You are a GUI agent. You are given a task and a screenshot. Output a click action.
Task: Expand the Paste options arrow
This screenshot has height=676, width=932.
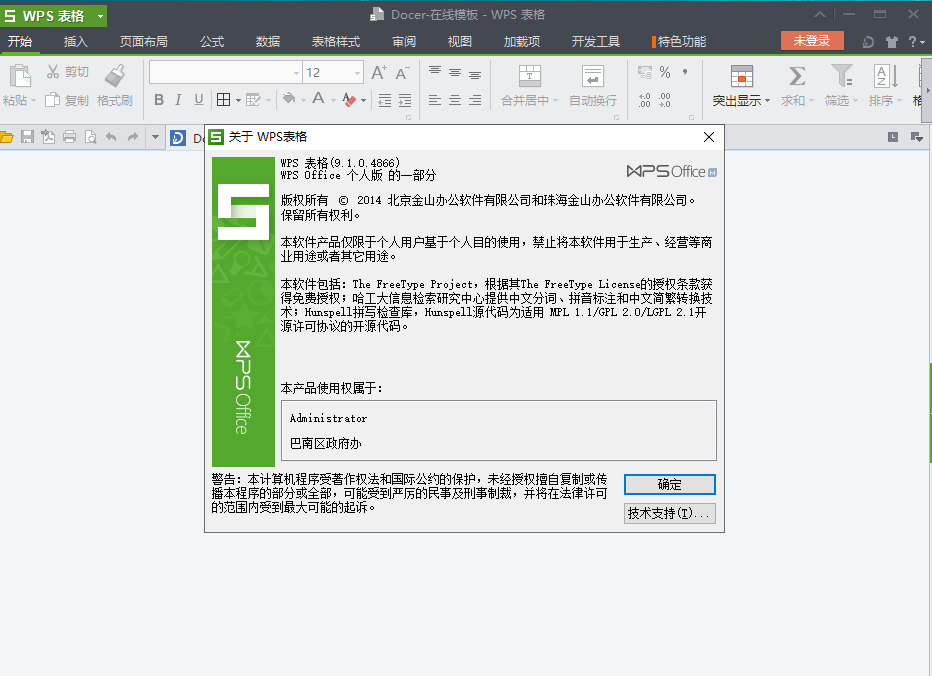pyautogui.click(x=33, y=100)
